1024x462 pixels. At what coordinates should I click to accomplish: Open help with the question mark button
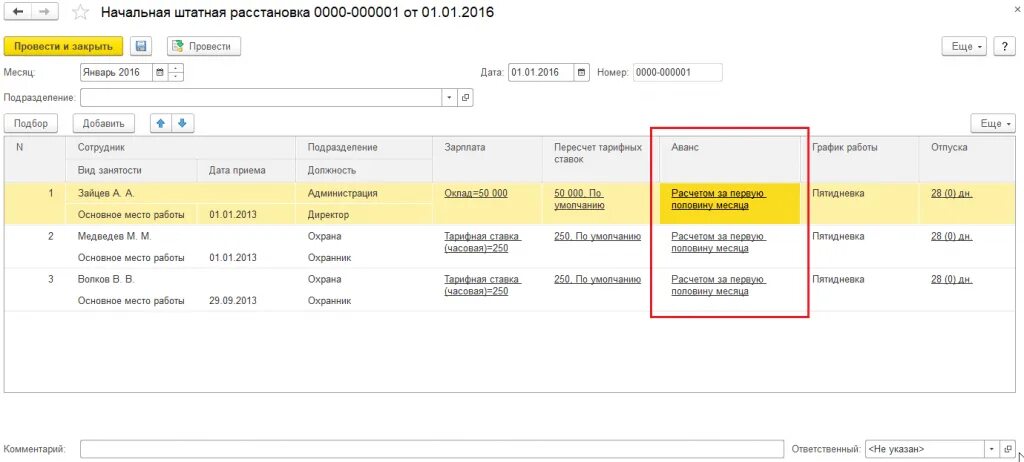(1004, 46)
